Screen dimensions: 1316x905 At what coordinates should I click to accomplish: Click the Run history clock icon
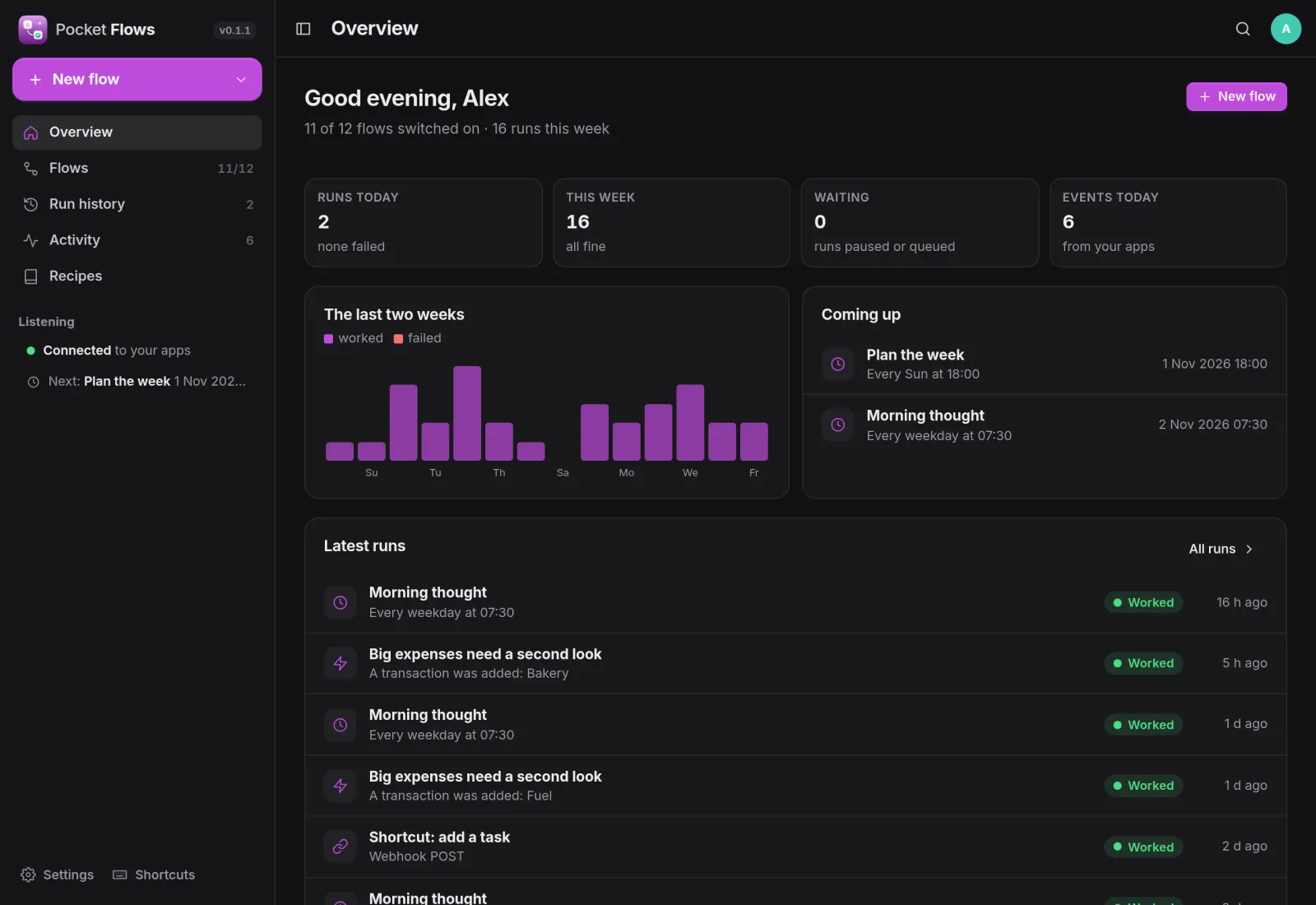[x=31, y=204]
